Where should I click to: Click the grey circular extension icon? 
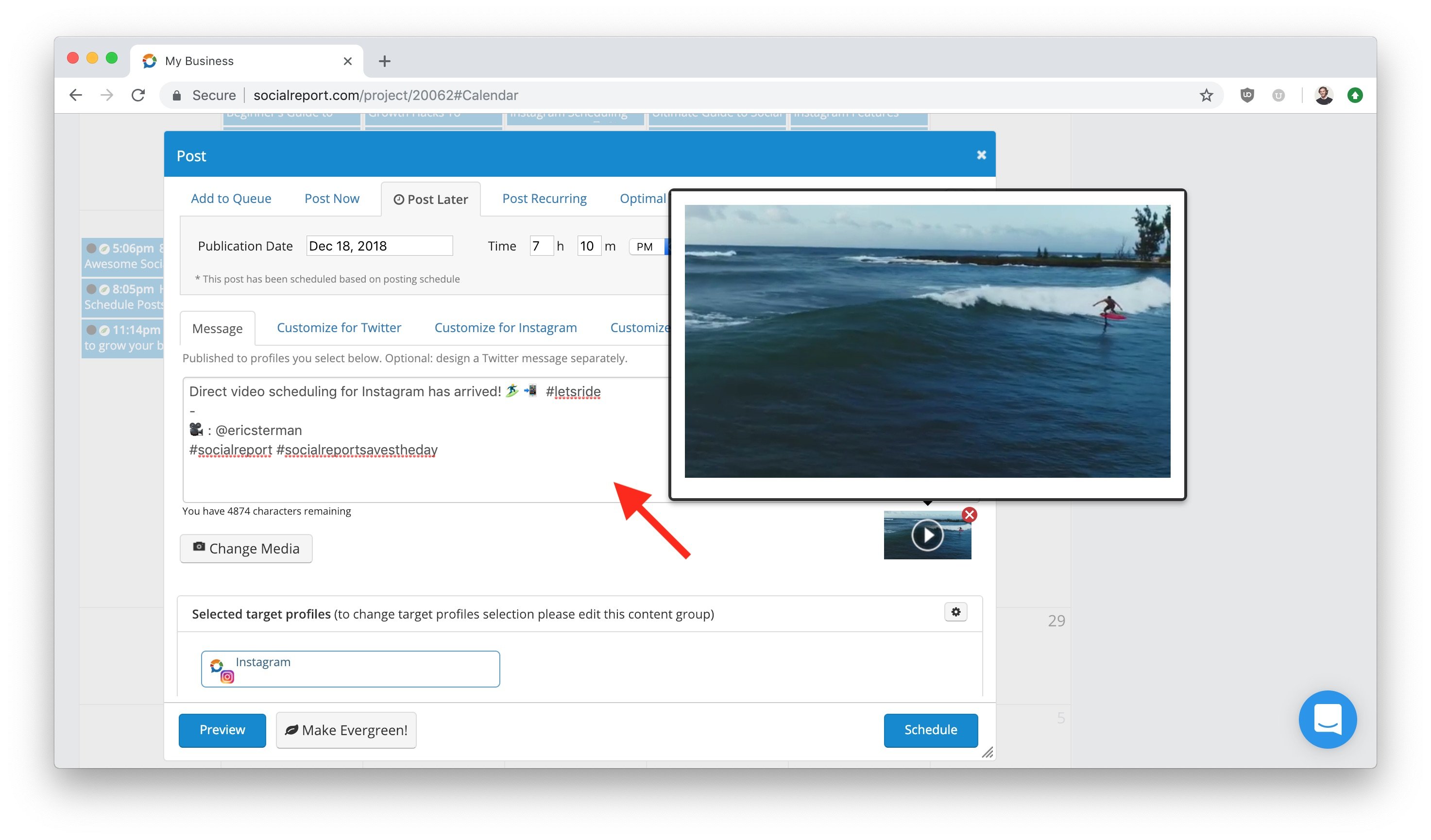1278,95
